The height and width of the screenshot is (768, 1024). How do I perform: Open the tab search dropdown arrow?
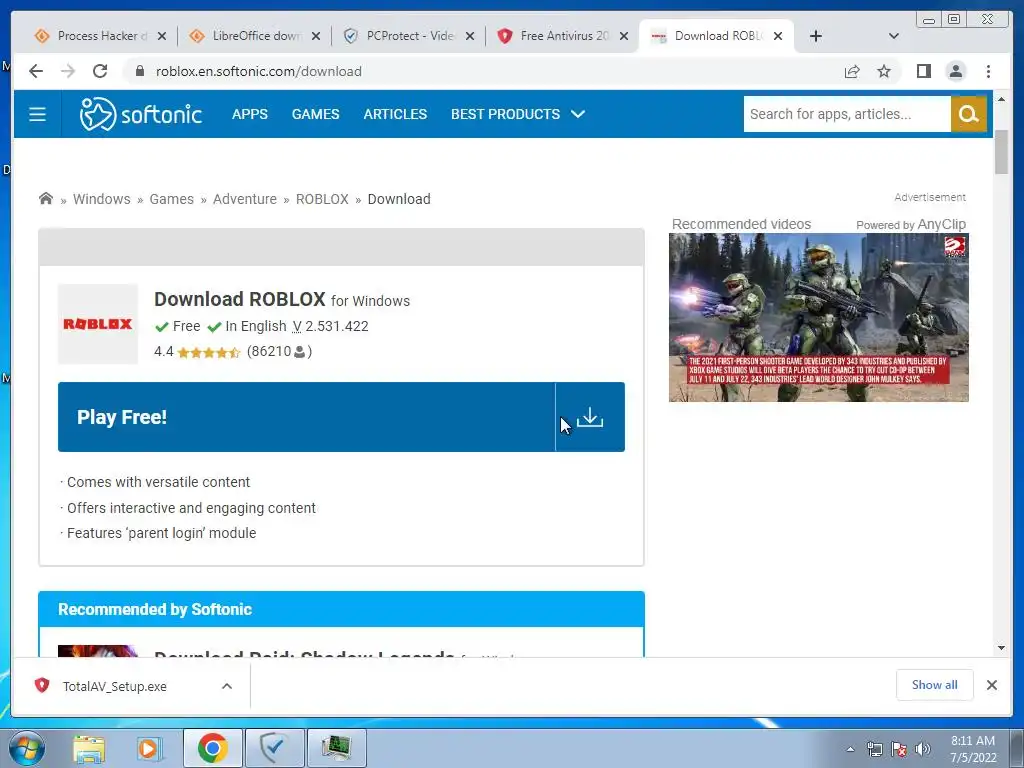(x=894, y=36)
